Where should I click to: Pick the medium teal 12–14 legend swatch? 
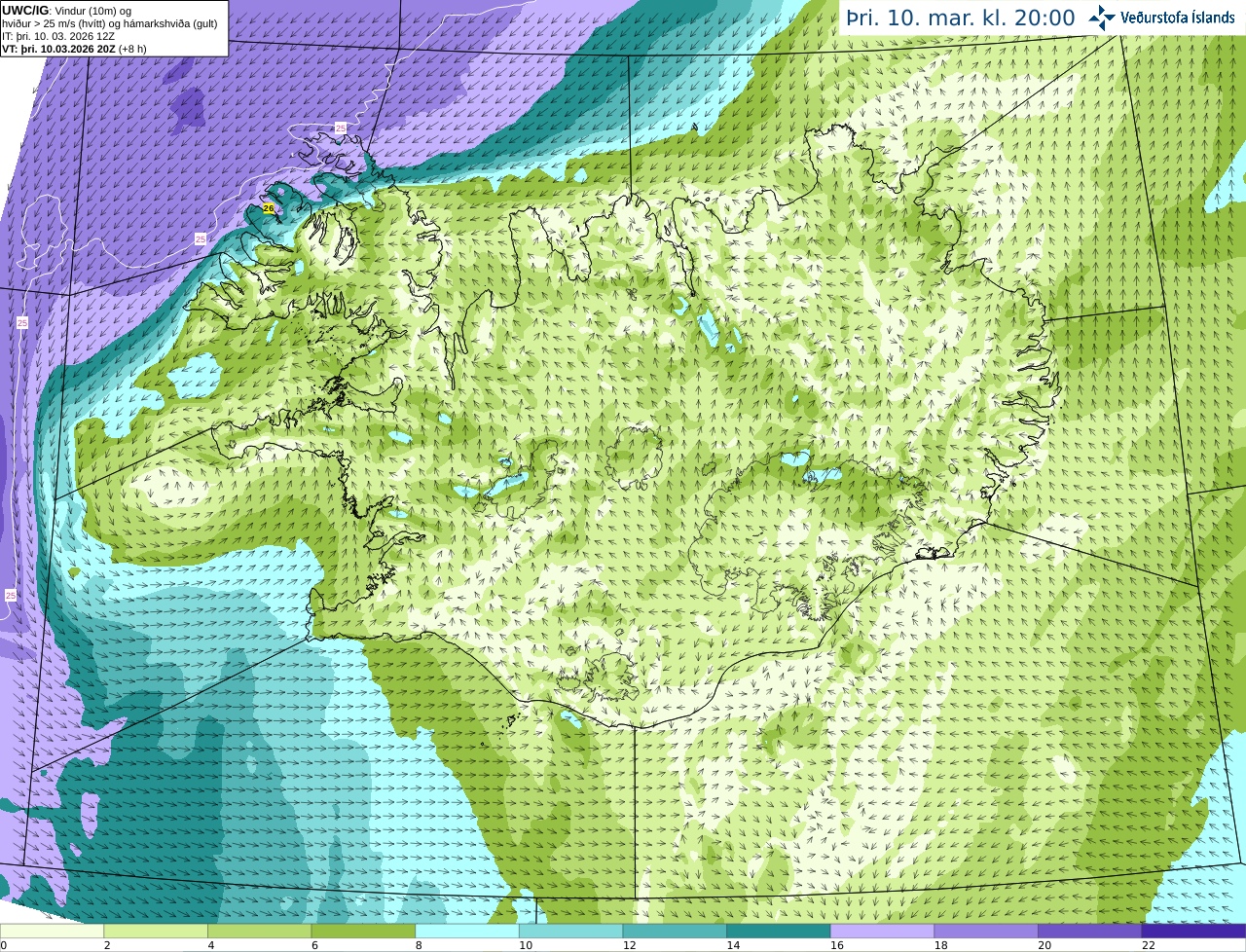click(675, 931)
